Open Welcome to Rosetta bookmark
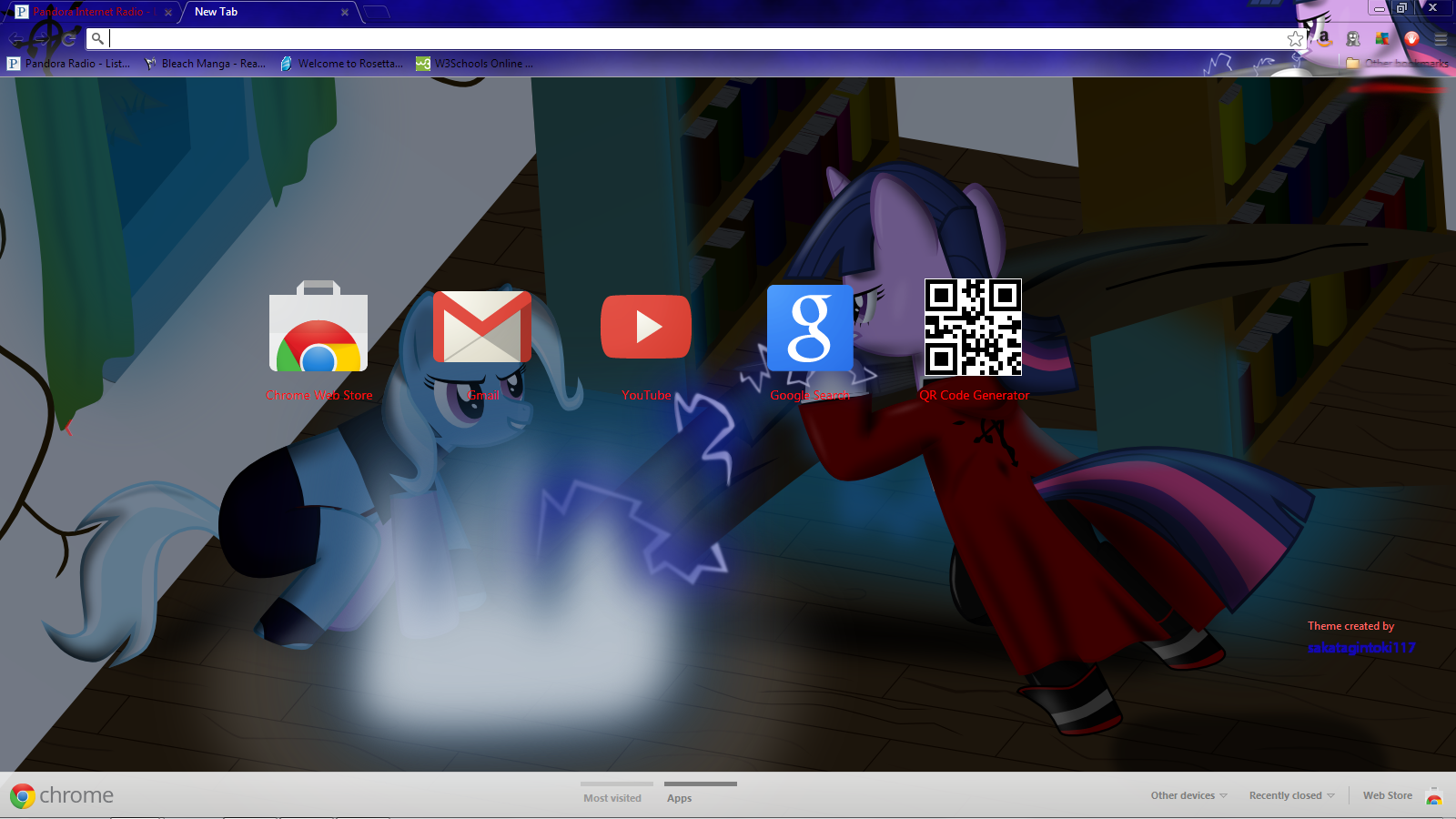Image resolution: width=1456 pixels, height=819 pixels. (x=342, y=64)
